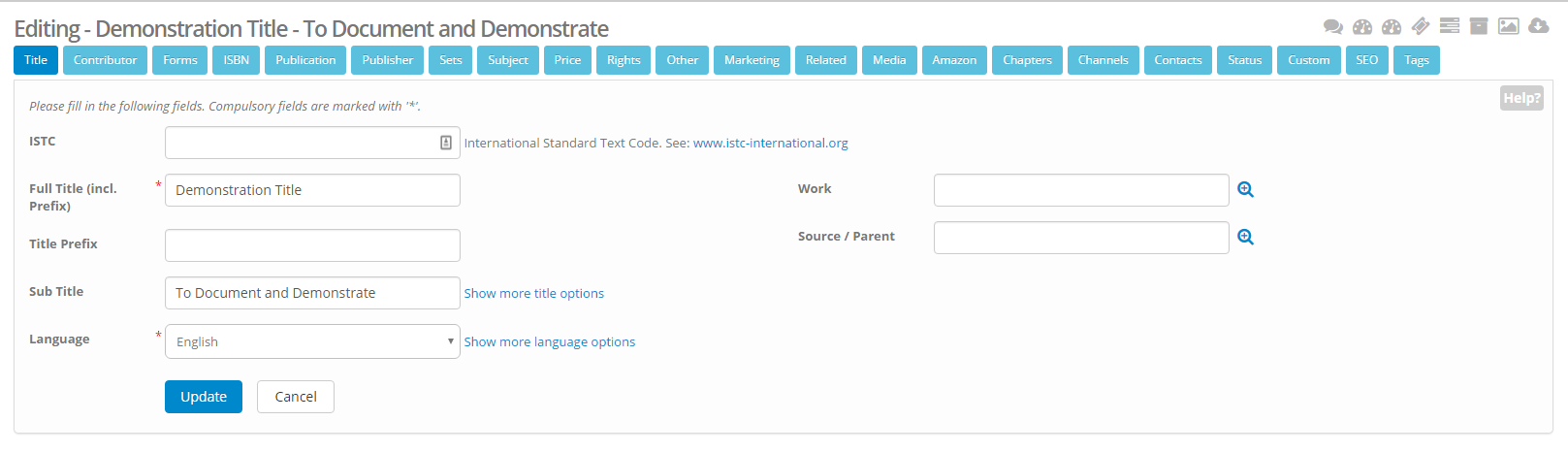Open the www.istc-international.org link
1568x453 pixels.
click(770, 143)
